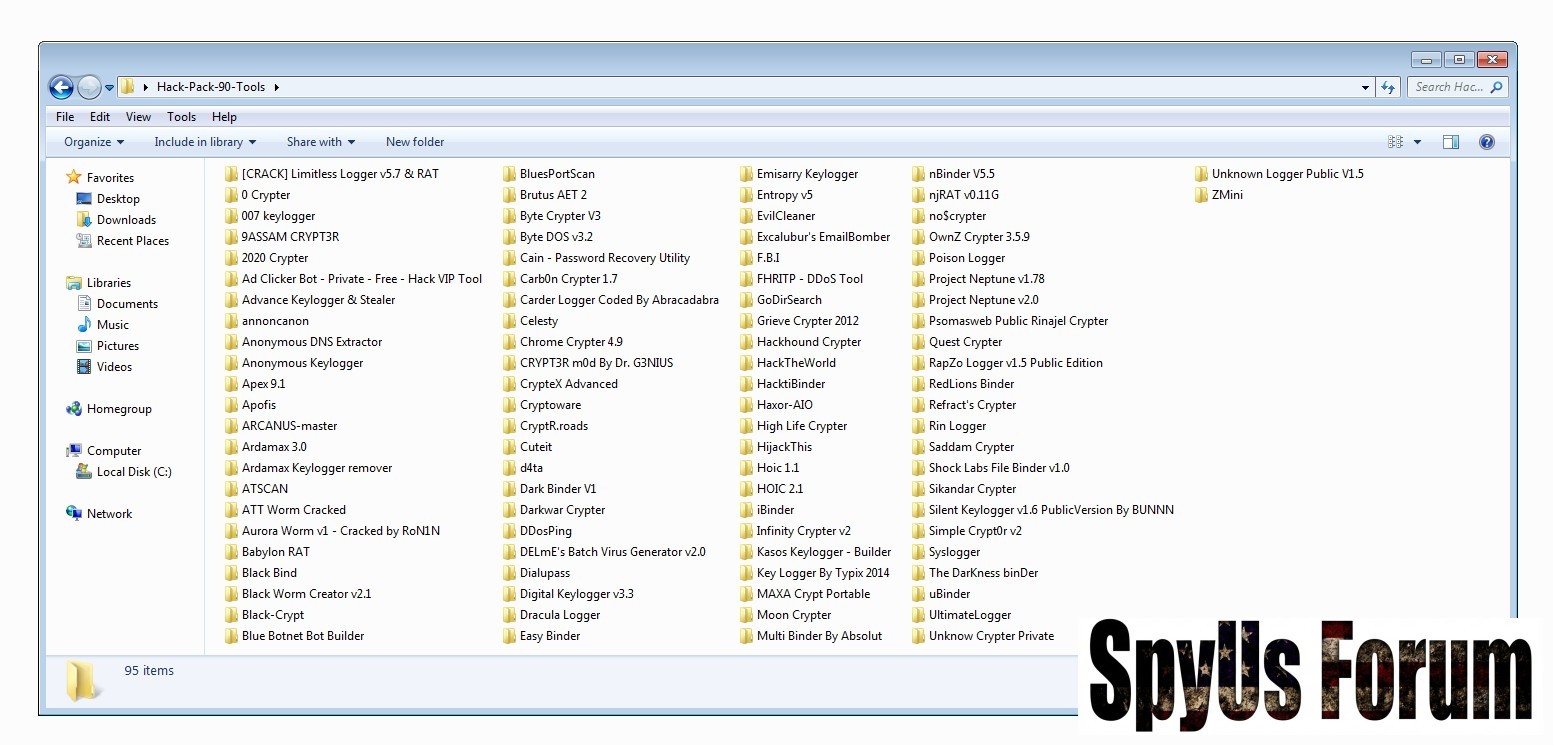The height and width of the screenshot is (745, 1553).
Task: Click the New folder button
Action: pyautogui.click(x=415, y=142)
